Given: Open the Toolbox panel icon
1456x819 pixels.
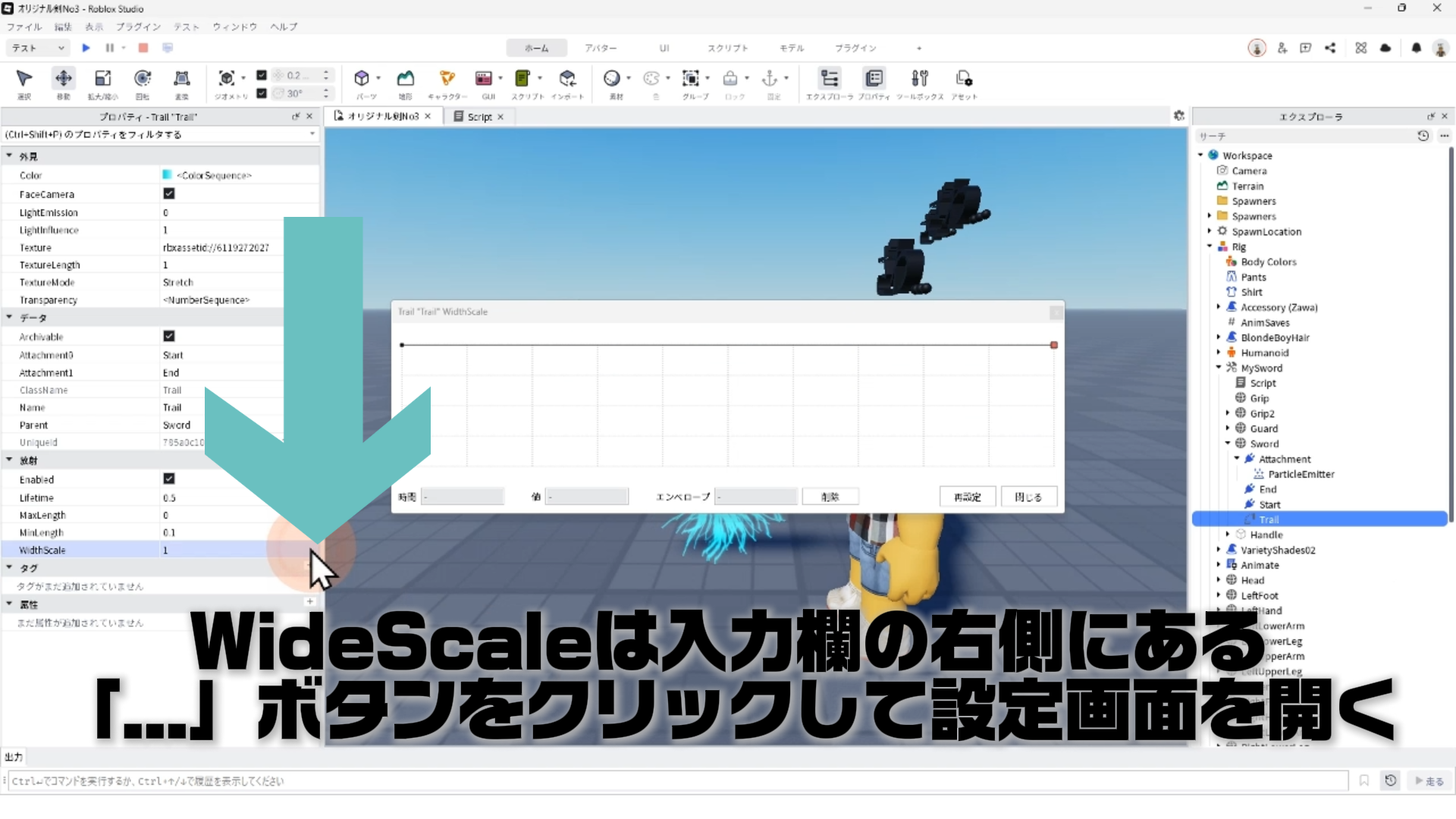Looking at the screenshot, I should click(x=919, y=78).
